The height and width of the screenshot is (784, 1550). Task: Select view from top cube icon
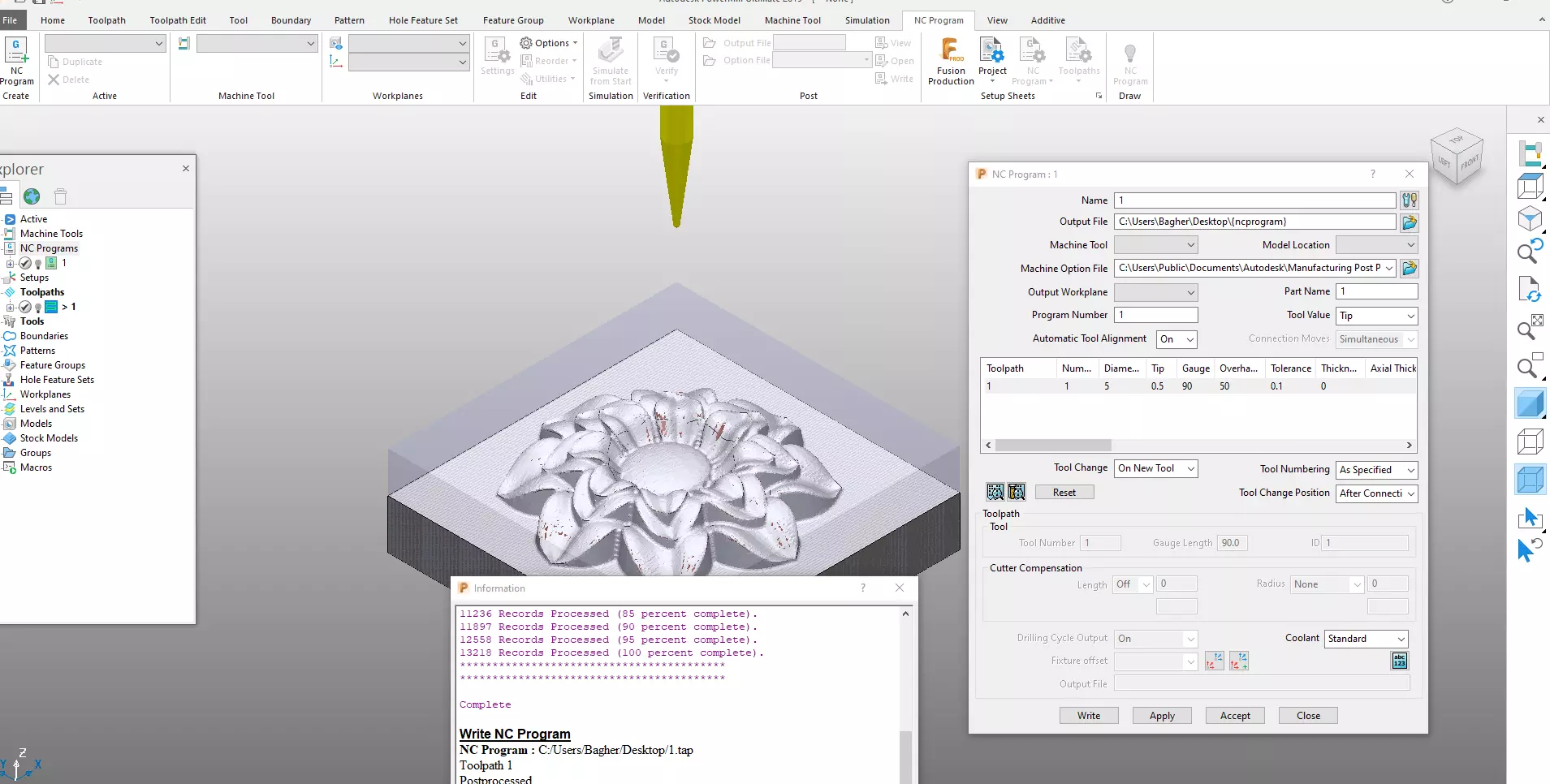(x=1531, y=187)
